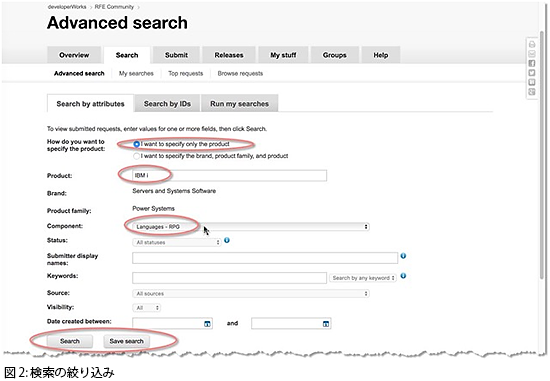Click the Keywords text field
The width and height of the screenshot is (550, 381).
229,278
